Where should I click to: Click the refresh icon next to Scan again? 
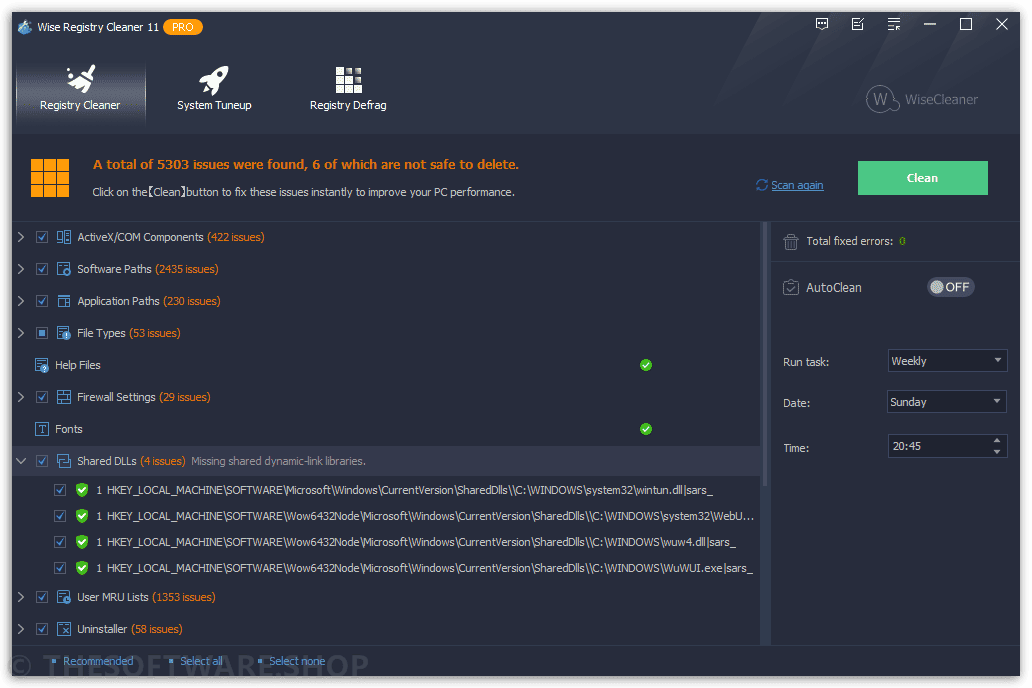pos(762,185)
